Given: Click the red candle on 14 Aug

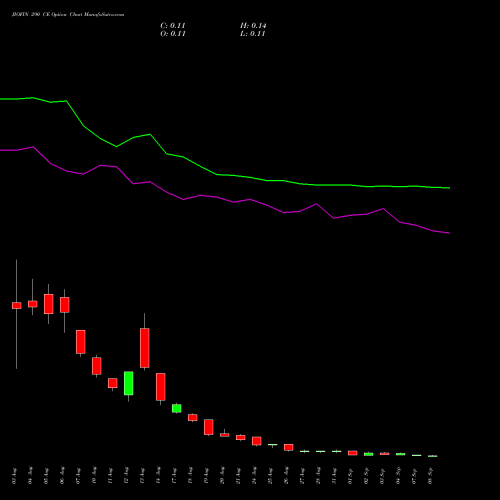Looking at the screenshot, I should [x=161, y=387].
